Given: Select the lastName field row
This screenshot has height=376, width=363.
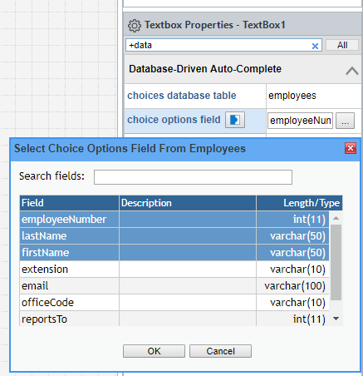Looking at the screenshot, I should click(x=174, y=236).
